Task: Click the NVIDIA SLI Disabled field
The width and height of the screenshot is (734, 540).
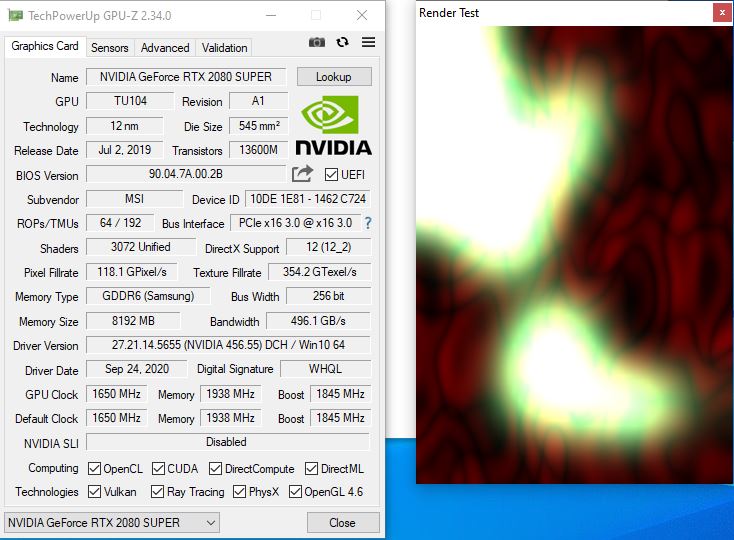Action: (x=228, y=442)
